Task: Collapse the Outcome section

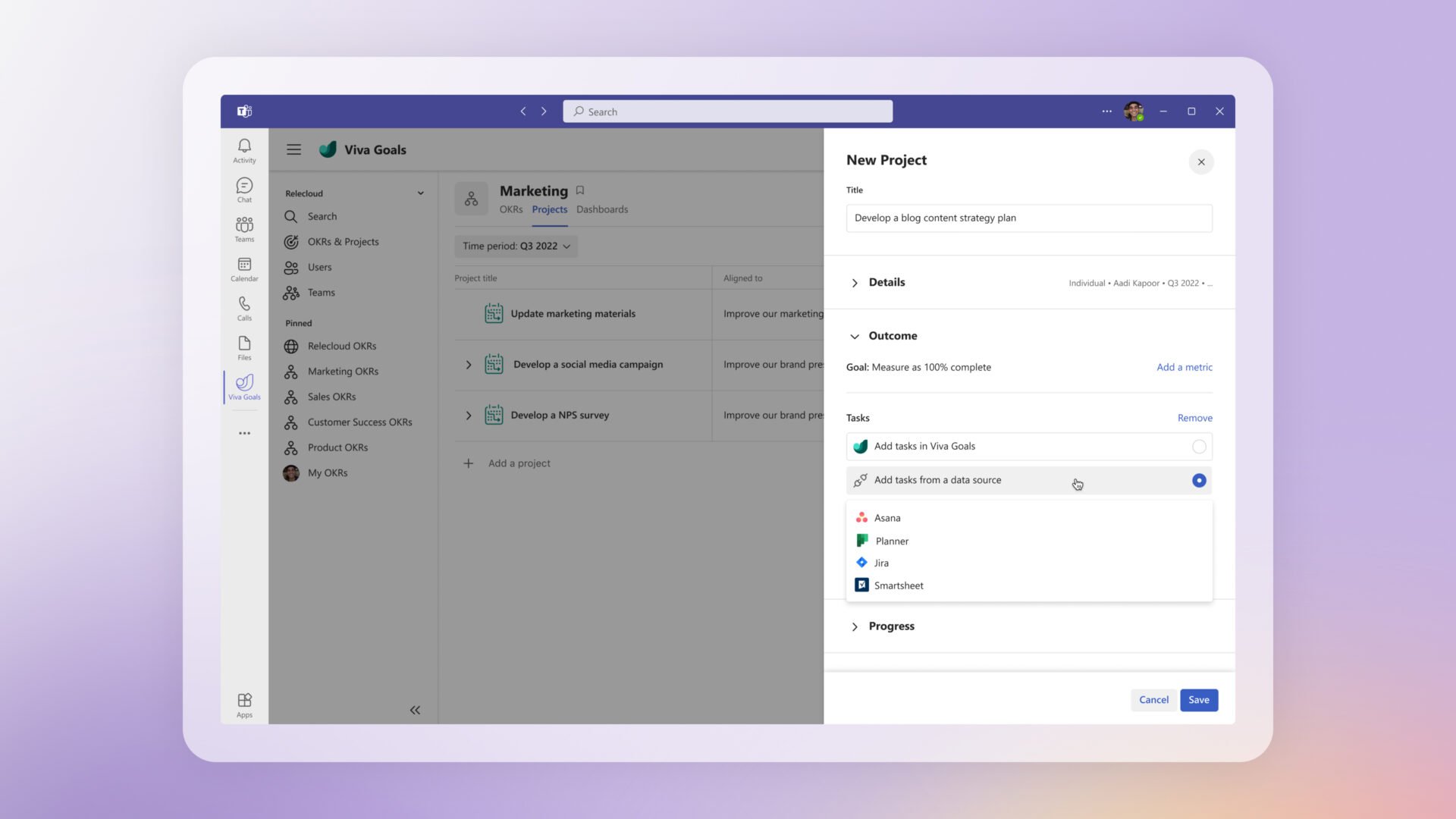Action: [855, 336]
